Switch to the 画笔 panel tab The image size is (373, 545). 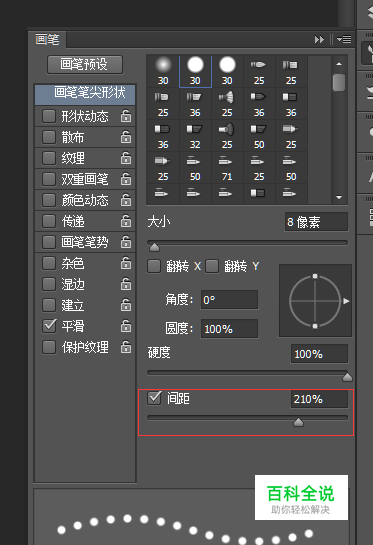pyautogui.click(x=47, y=40)
